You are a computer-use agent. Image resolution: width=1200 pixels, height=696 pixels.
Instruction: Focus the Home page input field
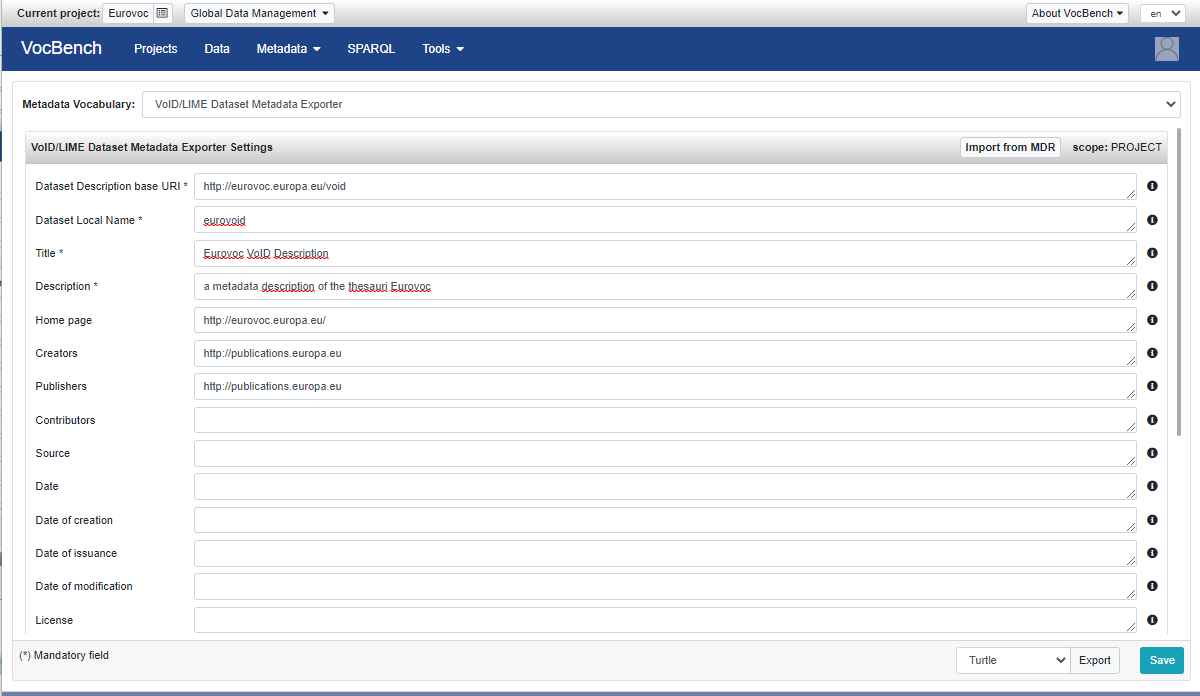(x=665, y=320)
